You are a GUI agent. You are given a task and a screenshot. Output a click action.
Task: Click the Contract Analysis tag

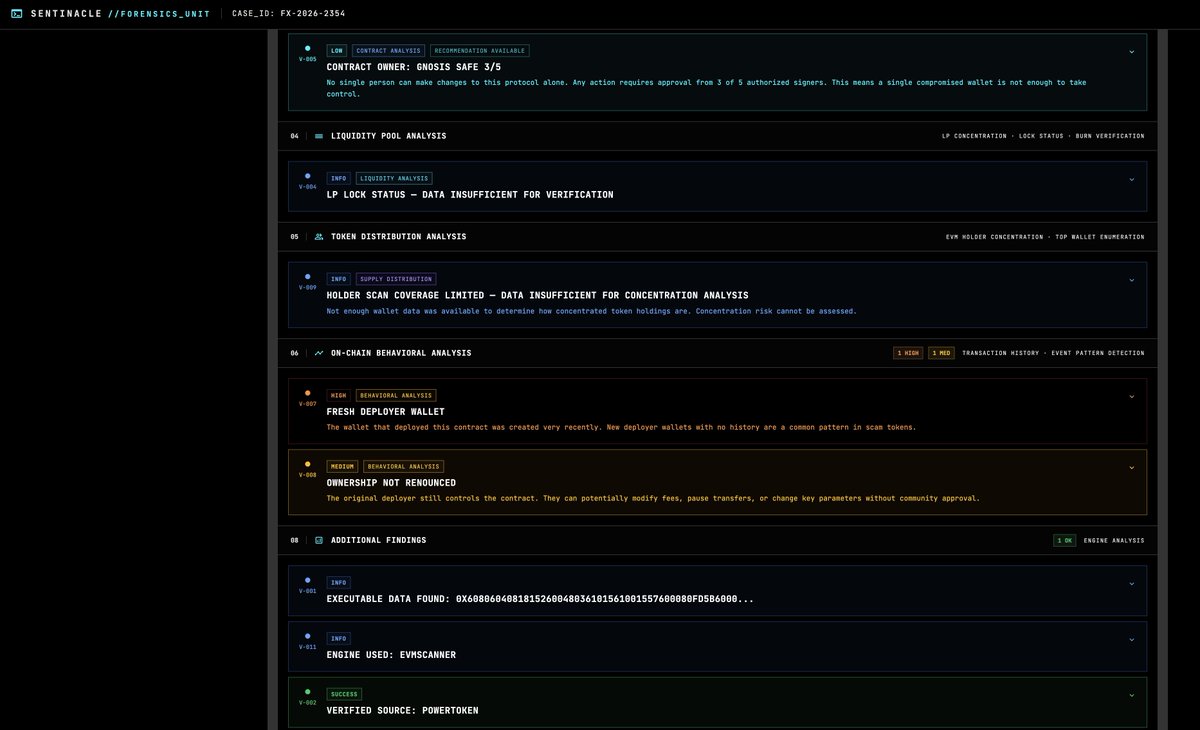click(x=389, y=51)
